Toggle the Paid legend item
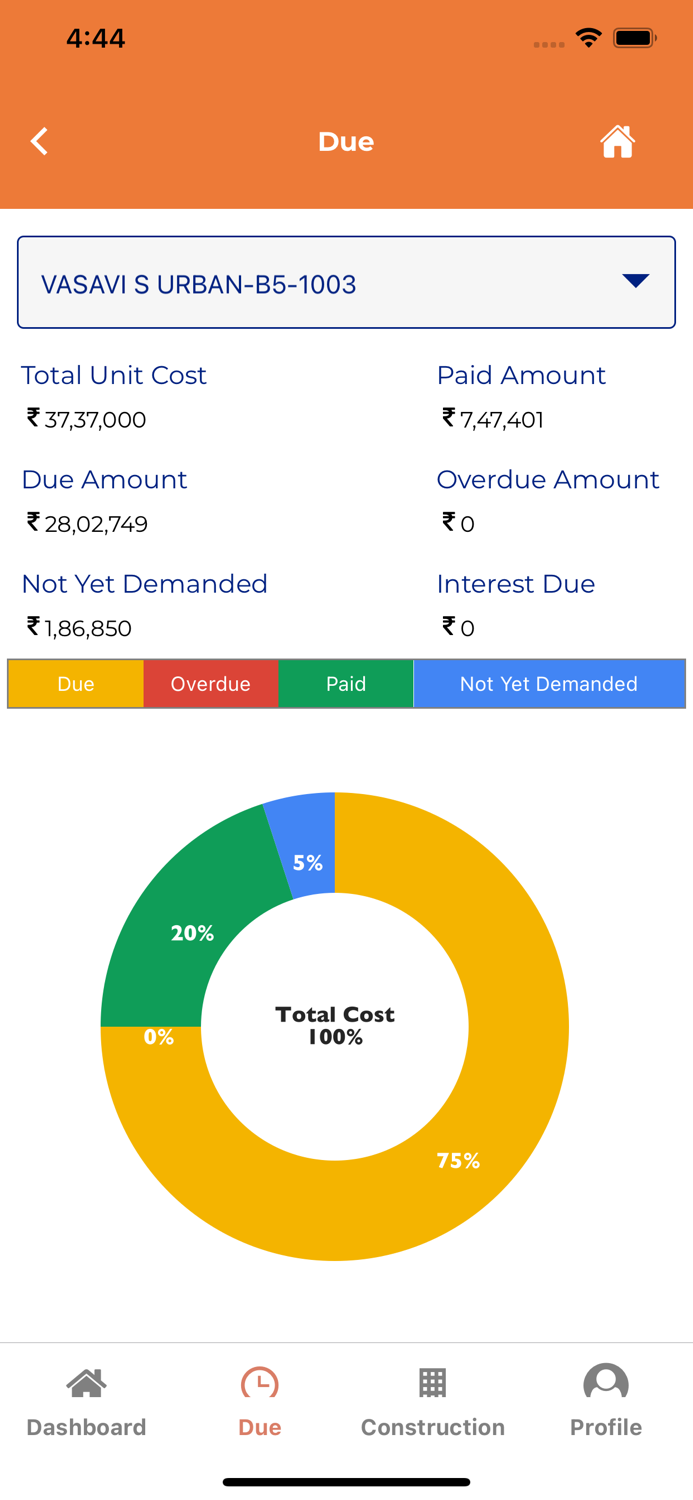This screenshot has height=1500, width=693. (346, 684)
